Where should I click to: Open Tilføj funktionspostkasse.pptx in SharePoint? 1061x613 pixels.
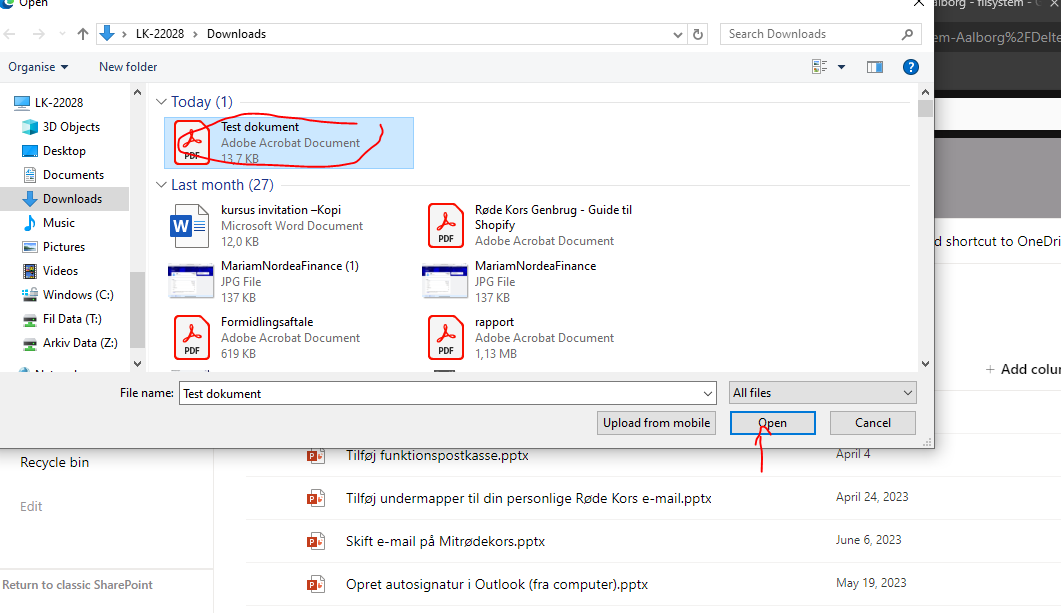coord(437,455)
